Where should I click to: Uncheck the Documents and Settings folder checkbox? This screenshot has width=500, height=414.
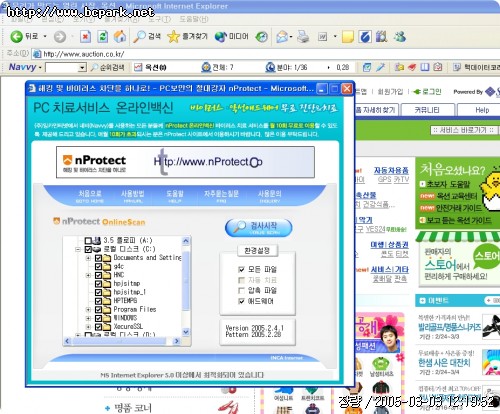[98, 258]
